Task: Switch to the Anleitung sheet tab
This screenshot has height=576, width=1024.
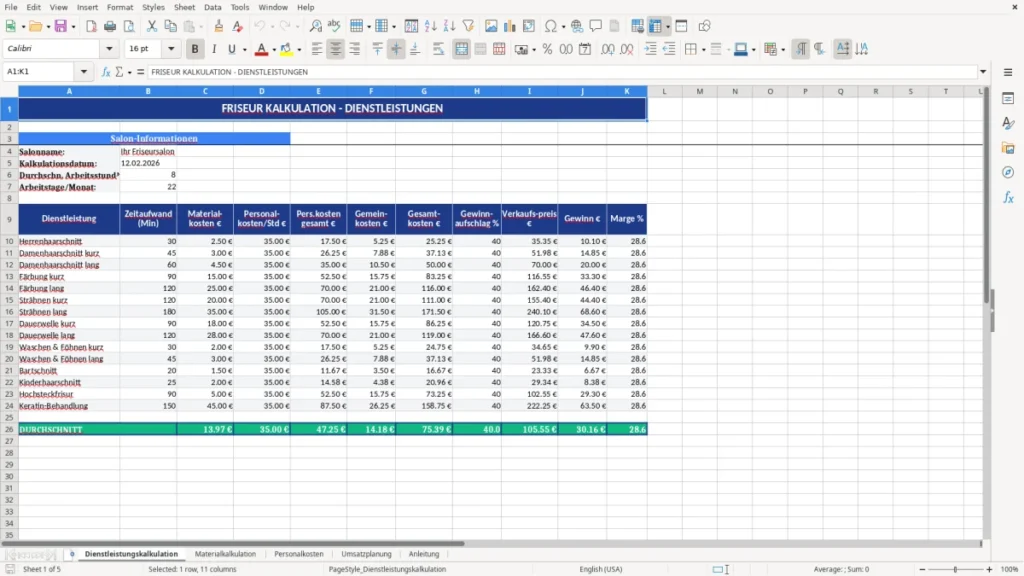Action: pyautogui.click(x=424, y=554)
